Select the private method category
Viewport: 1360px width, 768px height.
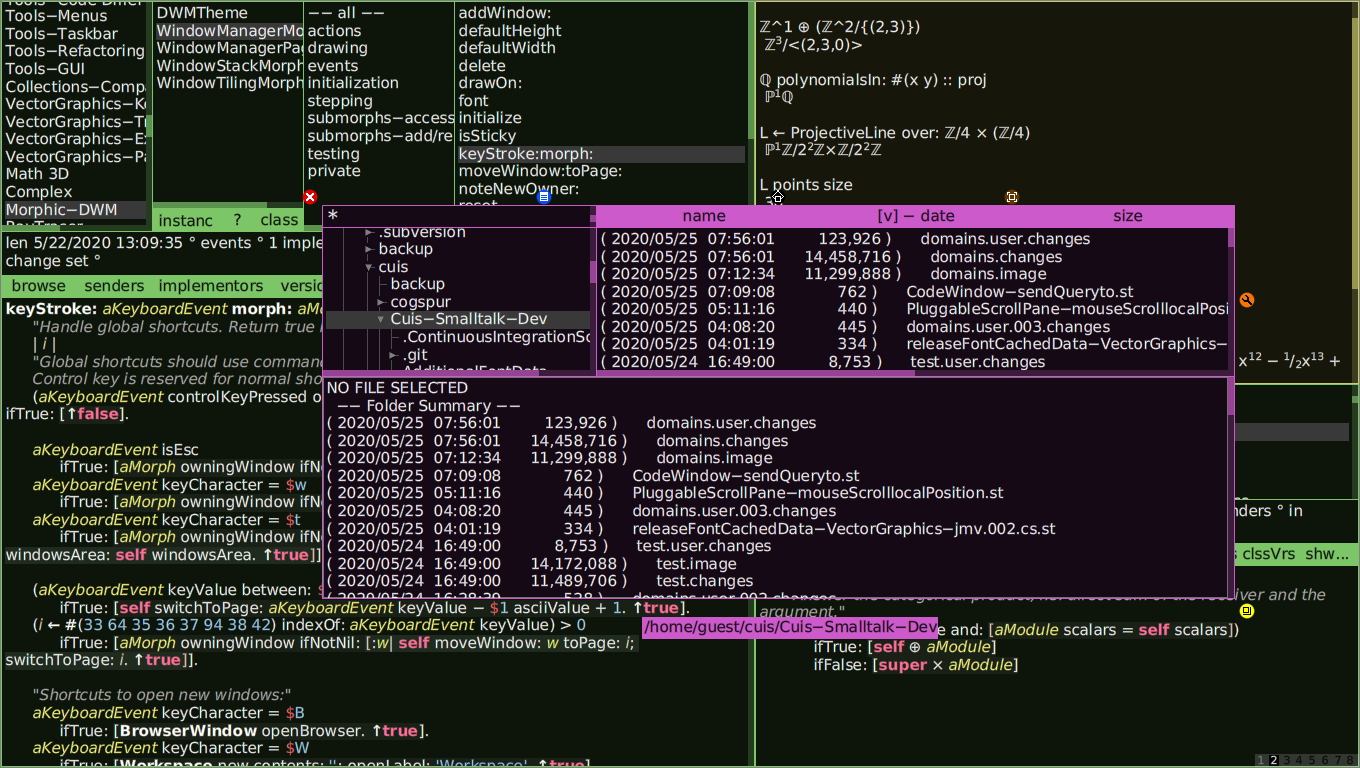coord(379,171)
